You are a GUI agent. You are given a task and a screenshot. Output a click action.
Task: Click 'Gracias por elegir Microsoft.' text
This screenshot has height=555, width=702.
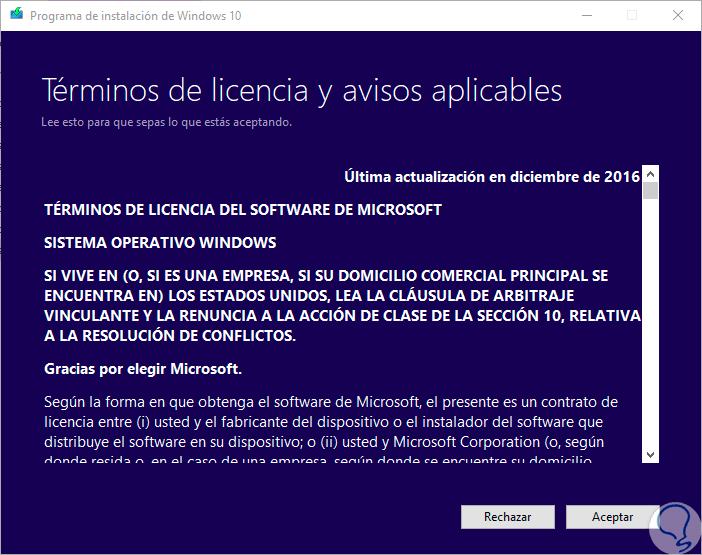pyautogui.click(x=143, y=369)
